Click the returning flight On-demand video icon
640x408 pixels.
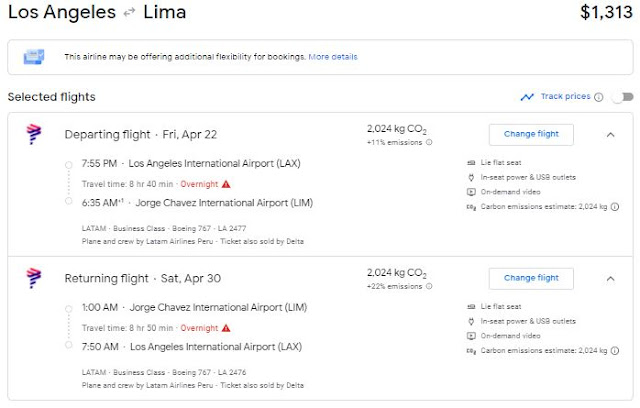point(472,335)
